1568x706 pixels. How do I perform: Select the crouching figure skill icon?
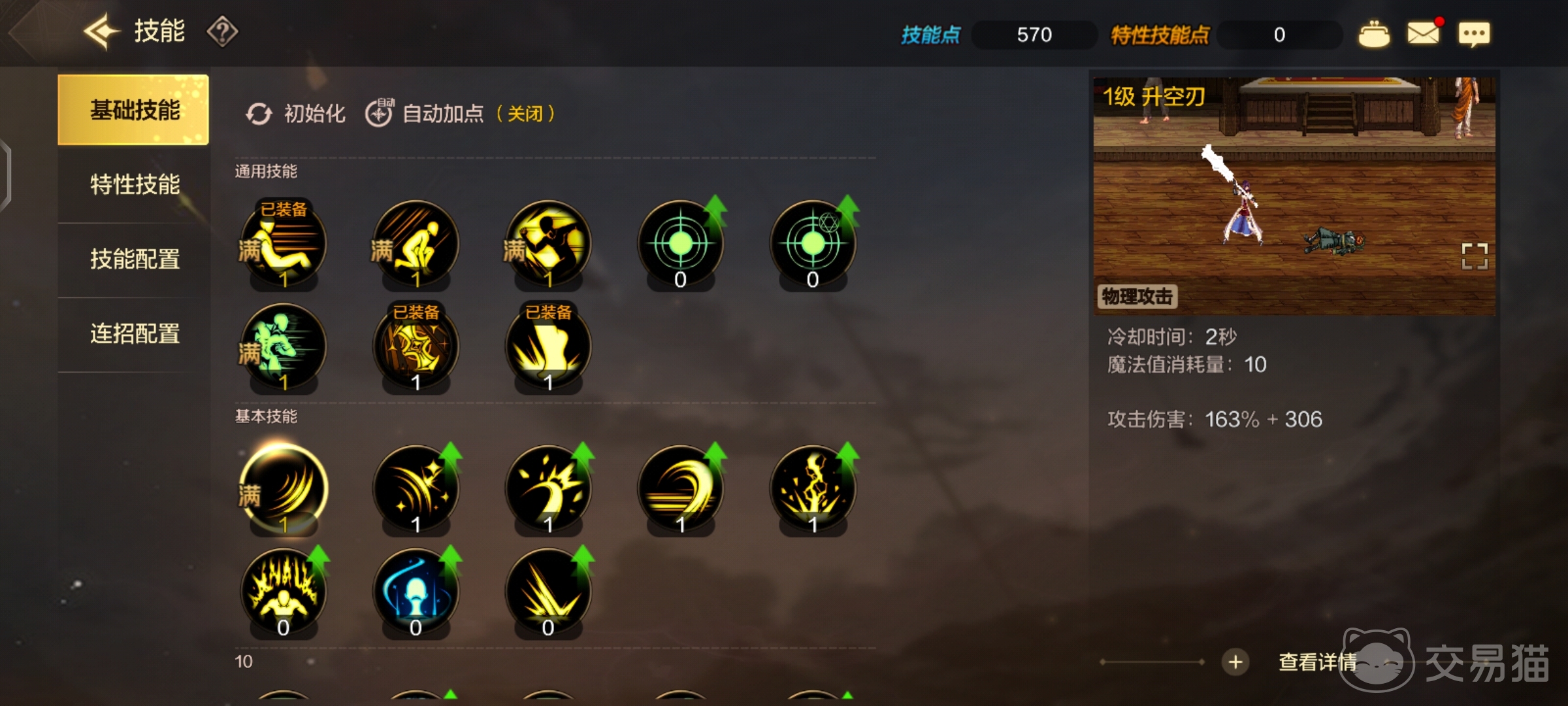click(416, 243)
